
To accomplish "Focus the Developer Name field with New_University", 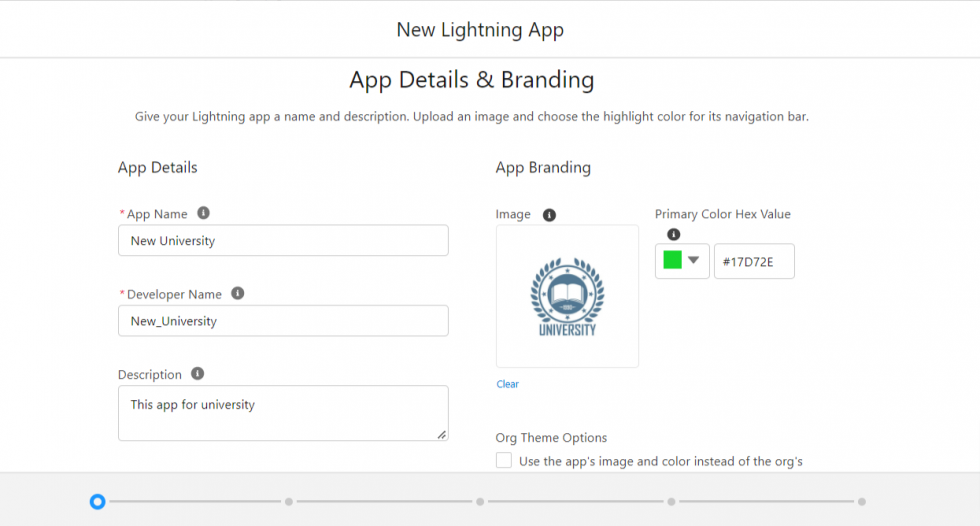I will pos(283,321).
